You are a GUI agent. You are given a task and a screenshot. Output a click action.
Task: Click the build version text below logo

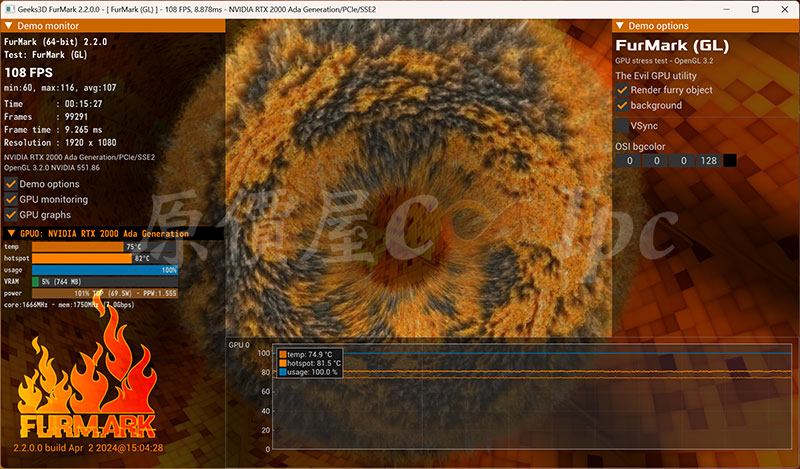tap(88, 448)
